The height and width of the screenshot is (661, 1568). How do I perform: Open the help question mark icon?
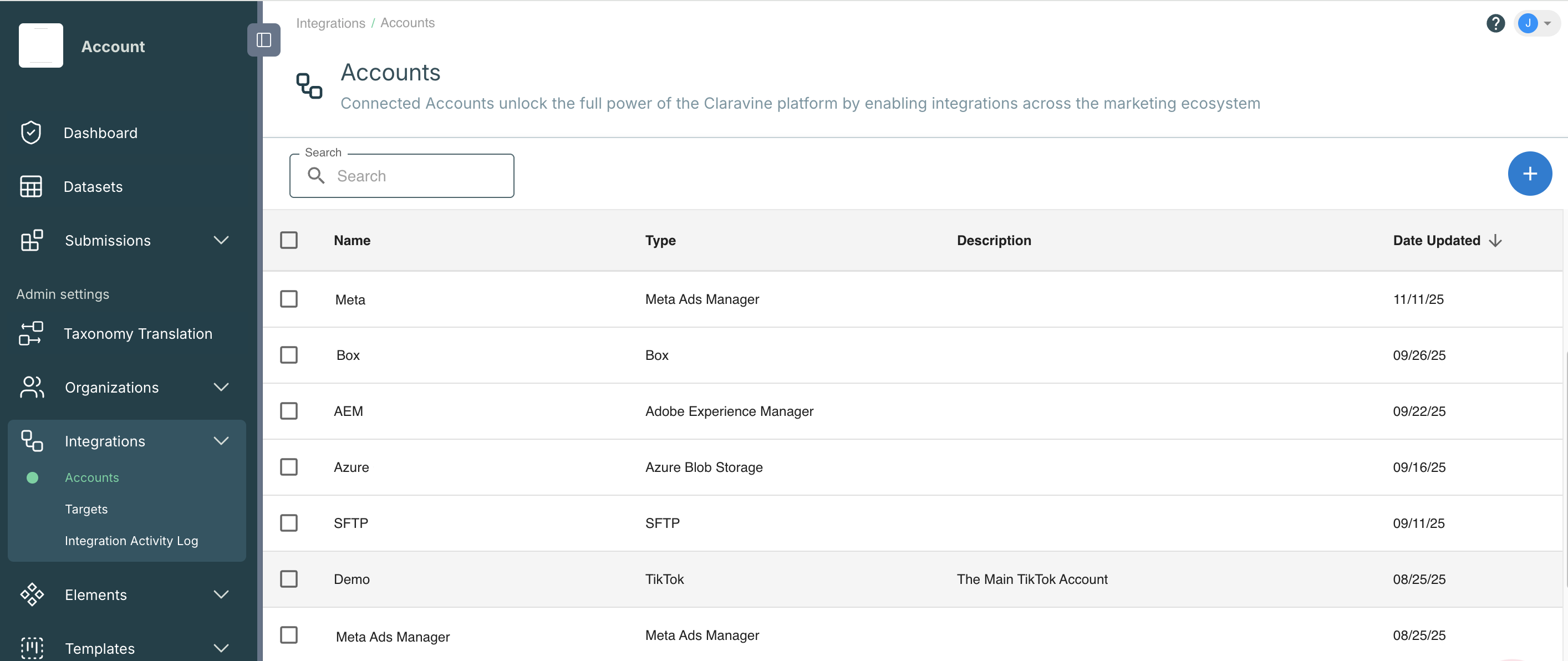[x=1495, y=23]
